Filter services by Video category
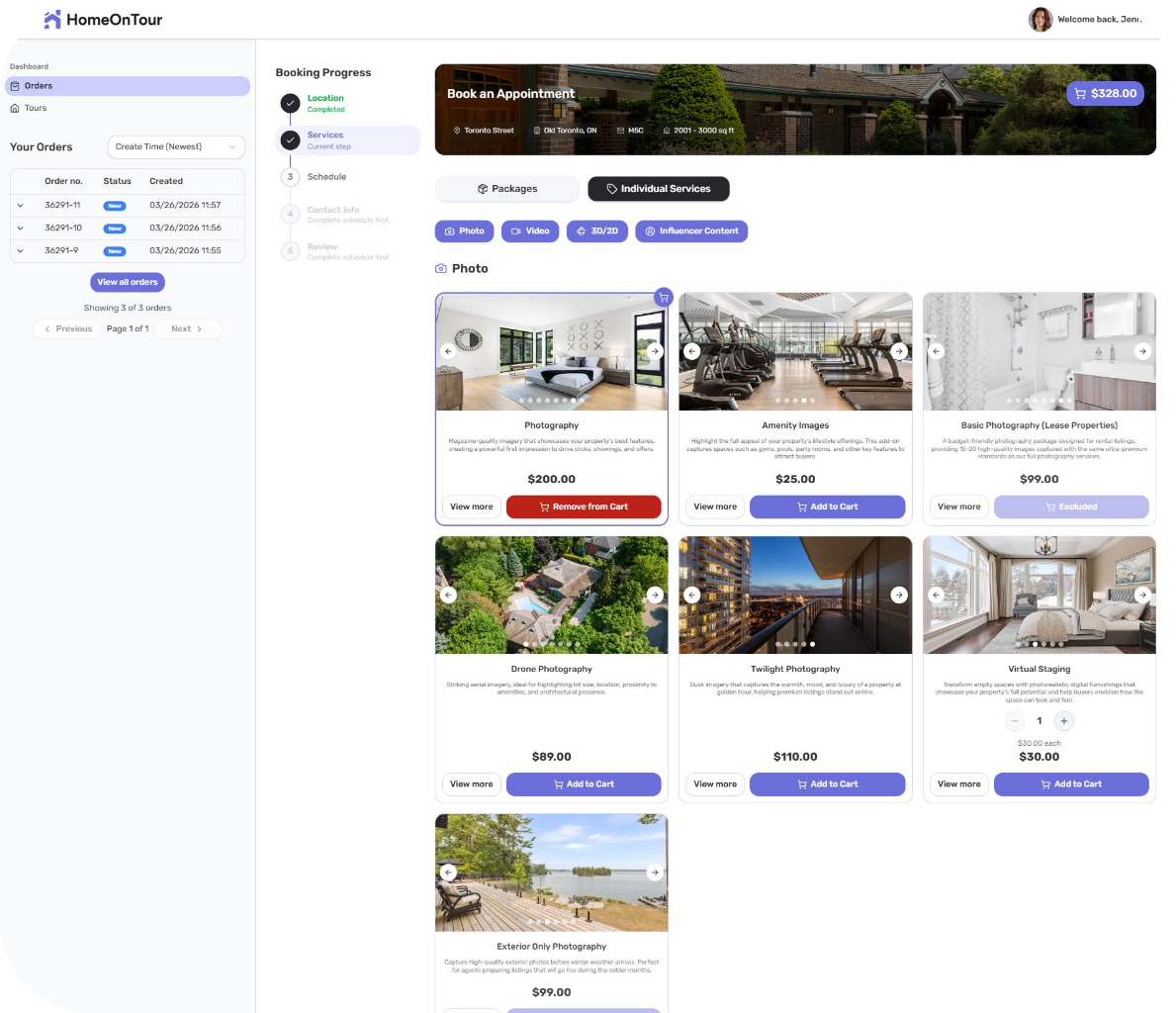Viewport: 1176px width, 1013px height. [x=530, y=230]
